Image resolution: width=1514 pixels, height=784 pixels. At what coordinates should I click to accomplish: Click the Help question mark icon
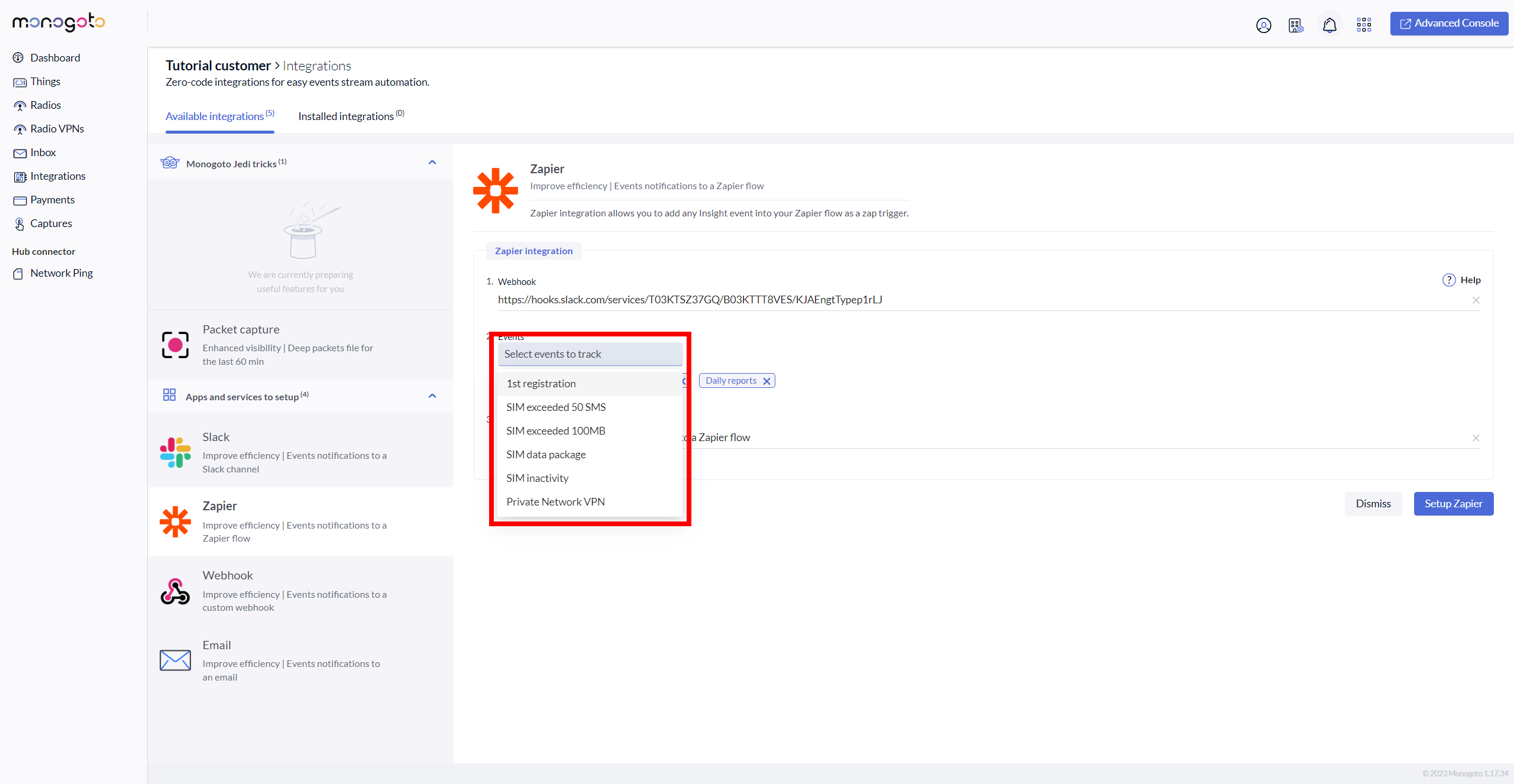[1449, 280]
